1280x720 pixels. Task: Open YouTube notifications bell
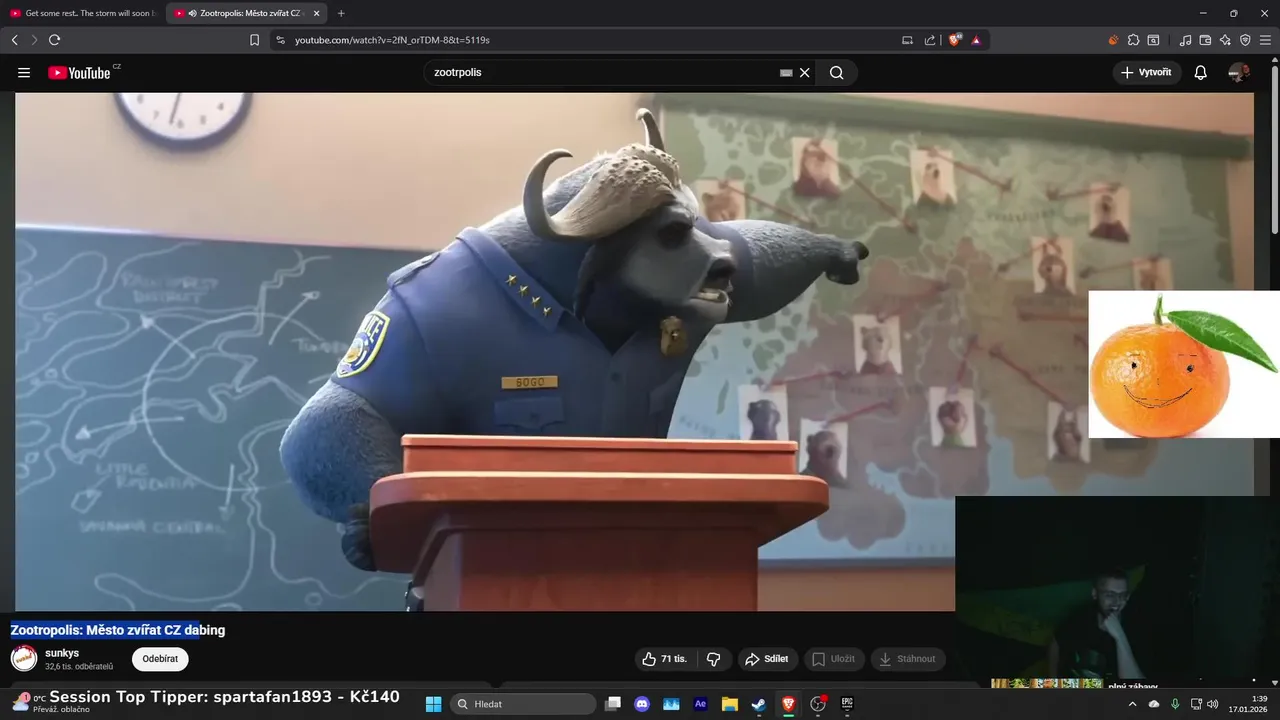[x=1201, y=72]
